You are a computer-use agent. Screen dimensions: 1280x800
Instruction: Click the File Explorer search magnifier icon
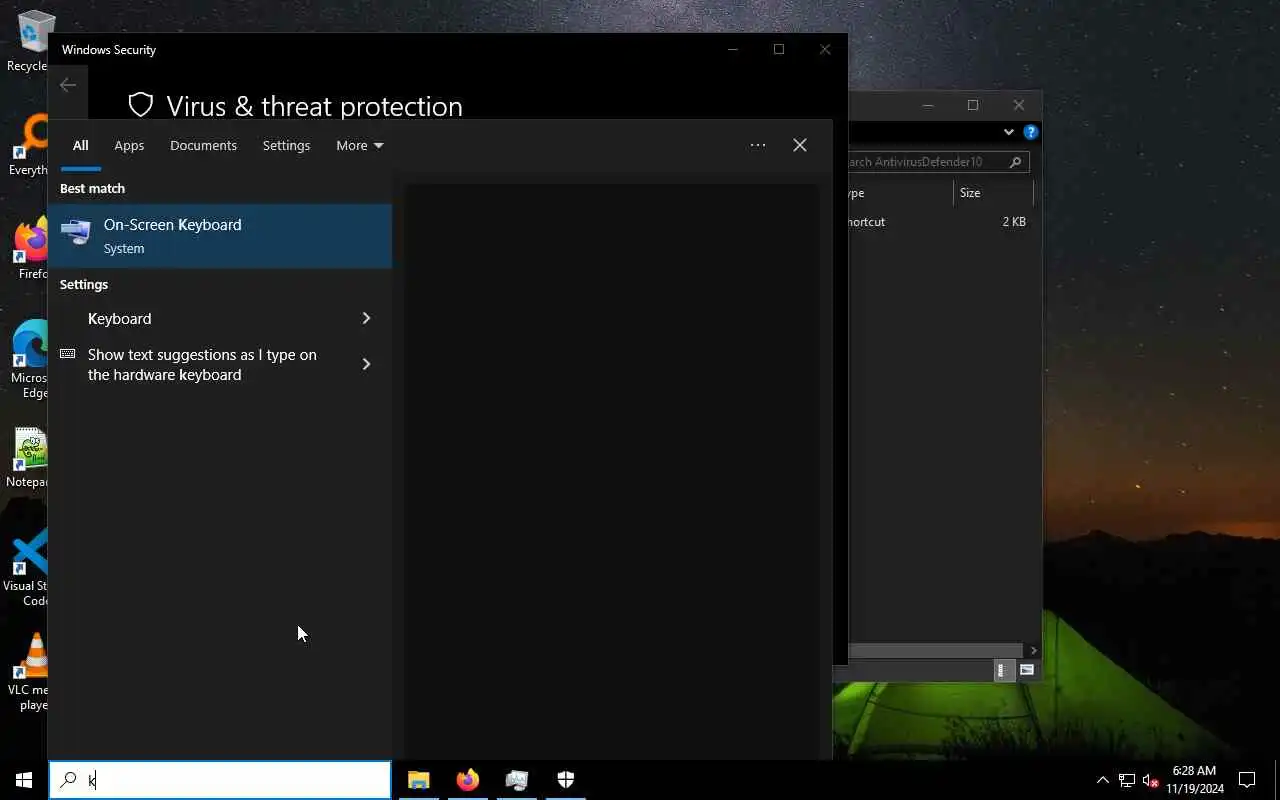coord(1016,162)
